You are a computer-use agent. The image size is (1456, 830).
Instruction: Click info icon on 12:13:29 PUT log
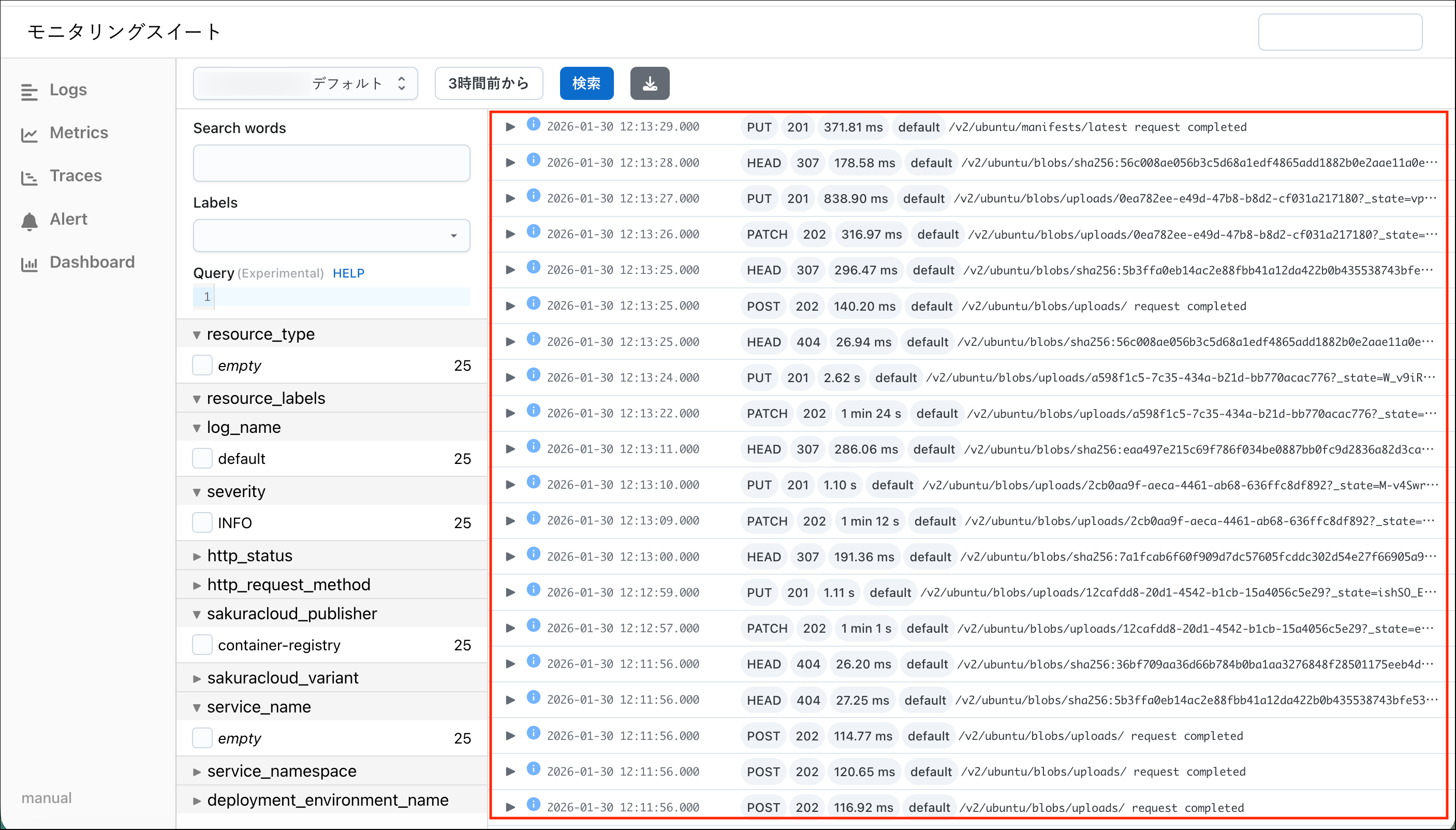pos(534,124)
